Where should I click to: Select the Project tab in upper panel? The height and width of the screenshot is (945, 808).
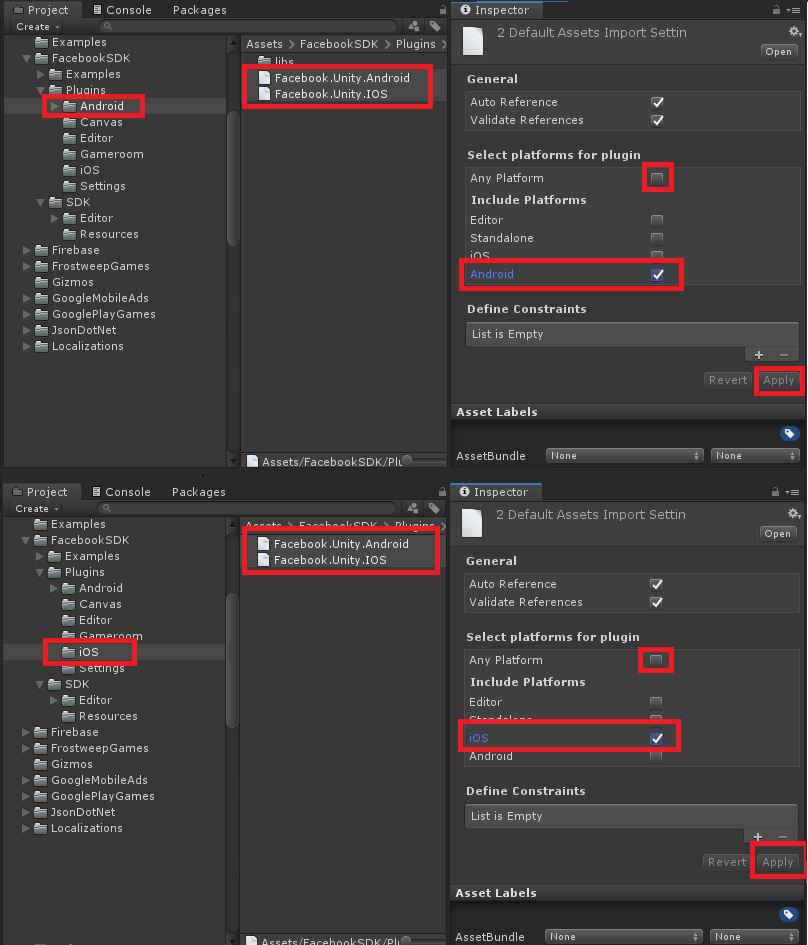[x=41, y=10]
